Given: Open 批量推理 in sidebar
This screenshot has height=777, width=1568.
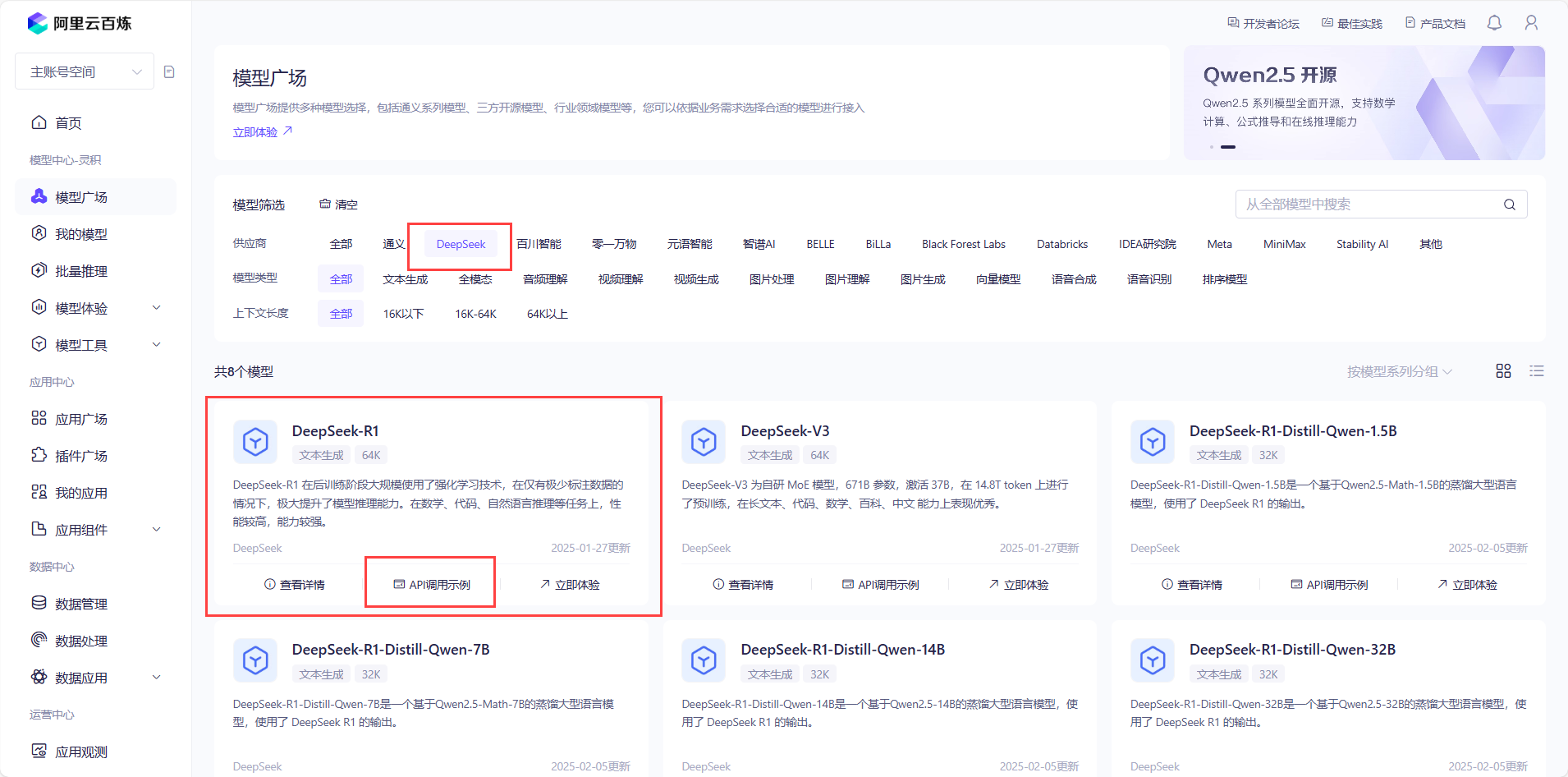Looking at the screenshot, I should [x=95, y=271].
